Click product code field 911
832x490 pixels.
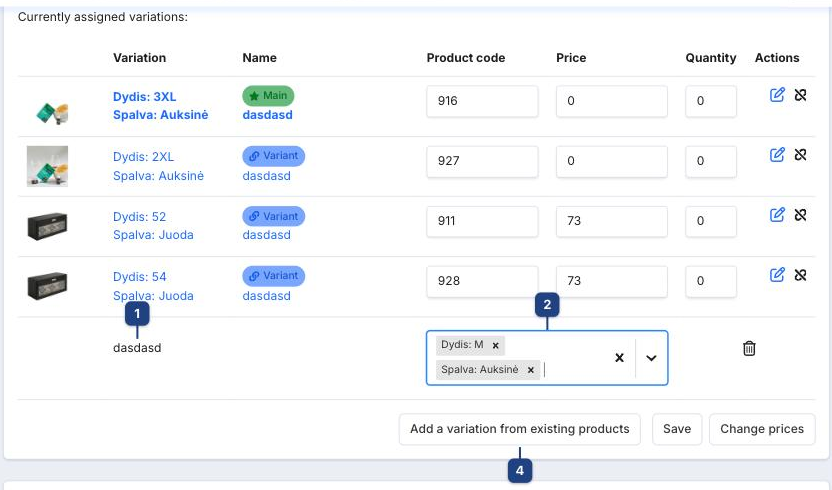click(482, 221)
